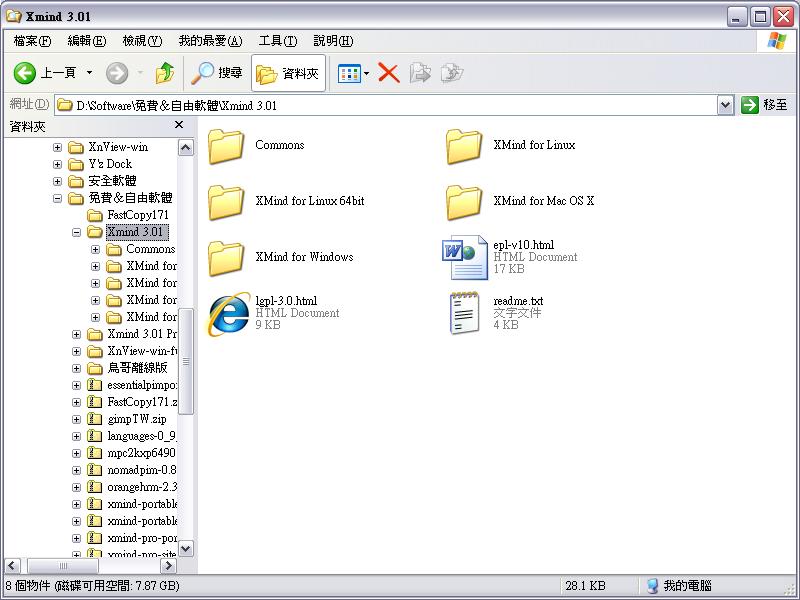Open 我的最愛(A) menu
800x600 pixels.
point(210,41)
